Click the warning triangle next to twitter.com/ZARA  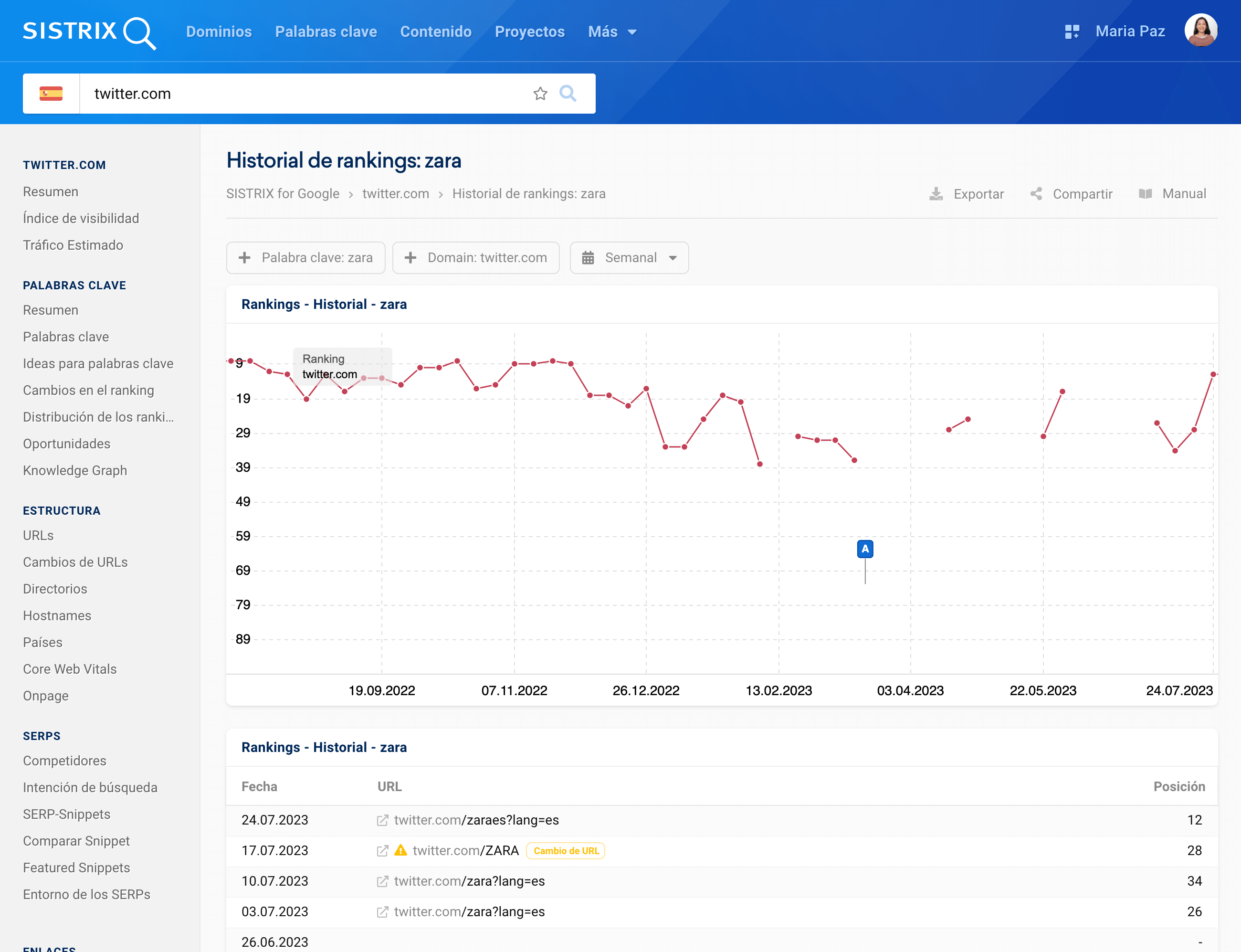[x=401, y=850]
